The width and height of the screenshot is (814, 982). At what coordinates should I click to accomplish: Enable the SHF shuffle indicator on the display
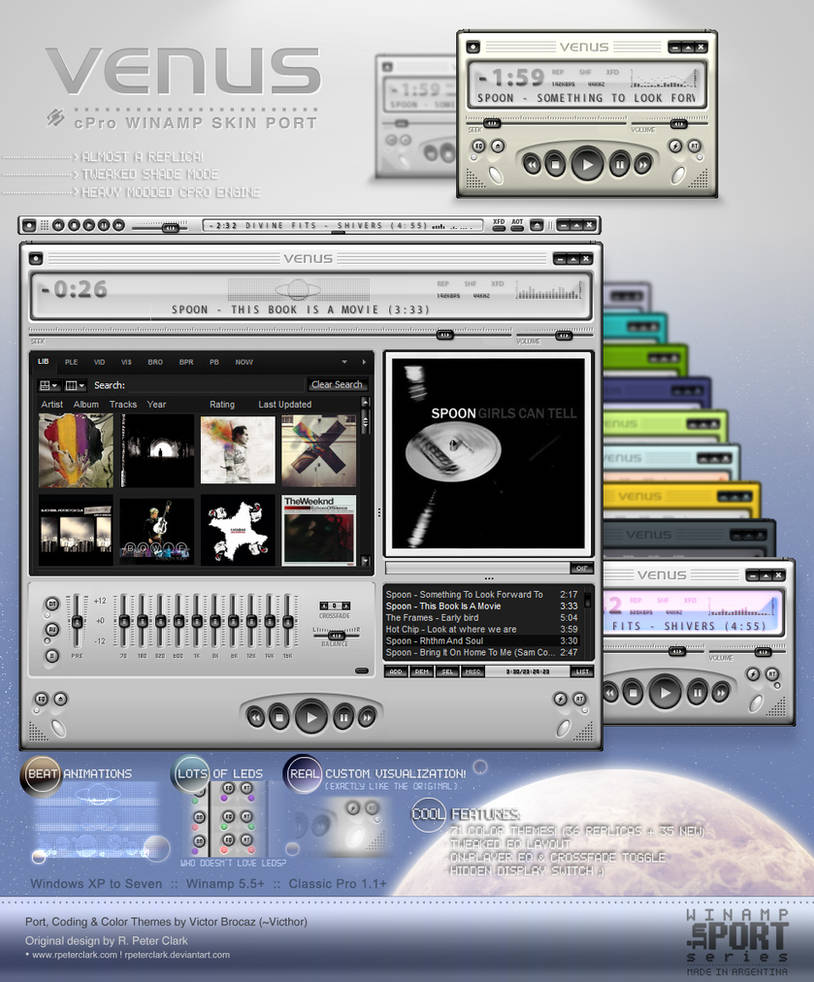pyautogui.click(x=469, y=285)
